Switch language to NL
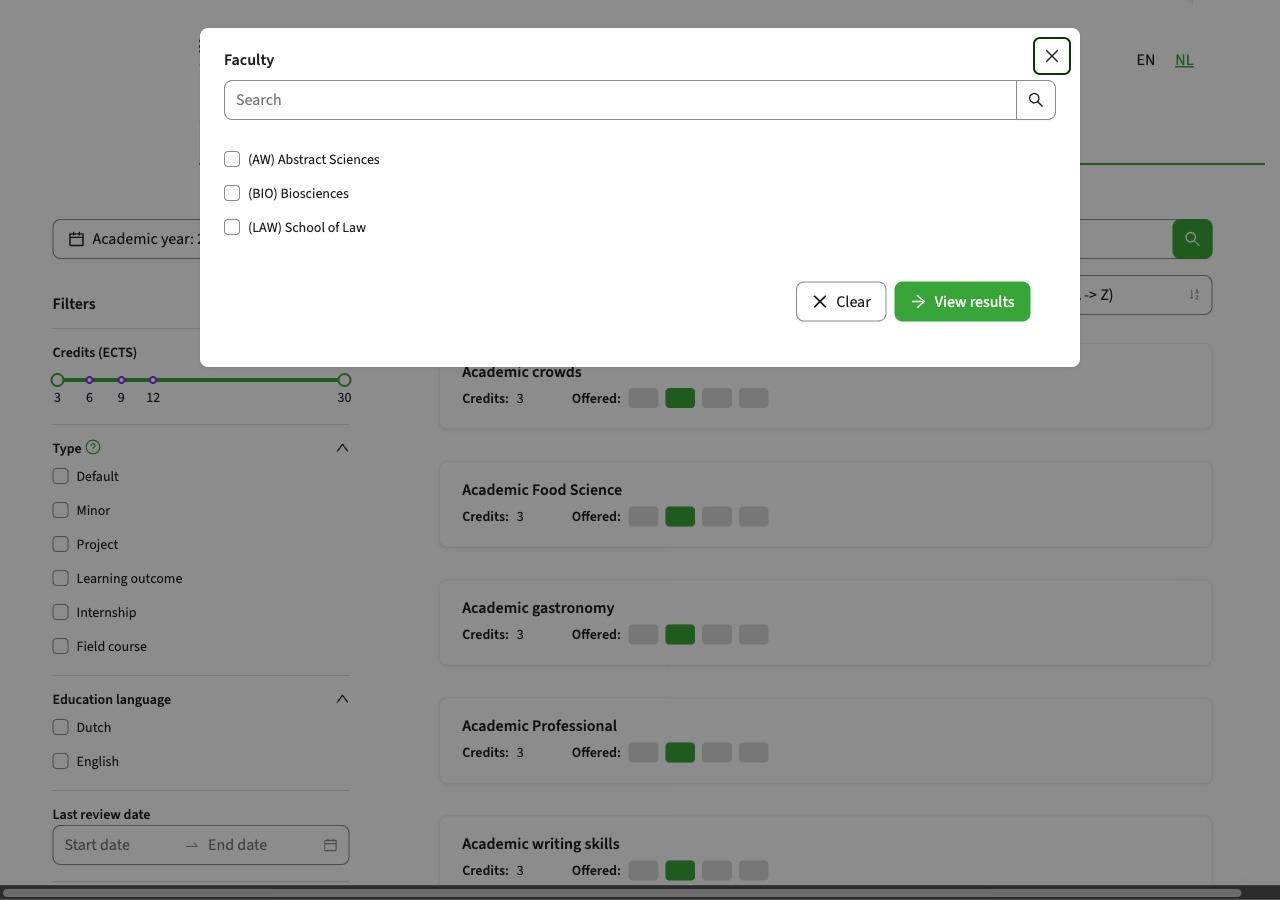Screen dimensions: 1280x900 pyautogui.click(x=1184, y=60)
